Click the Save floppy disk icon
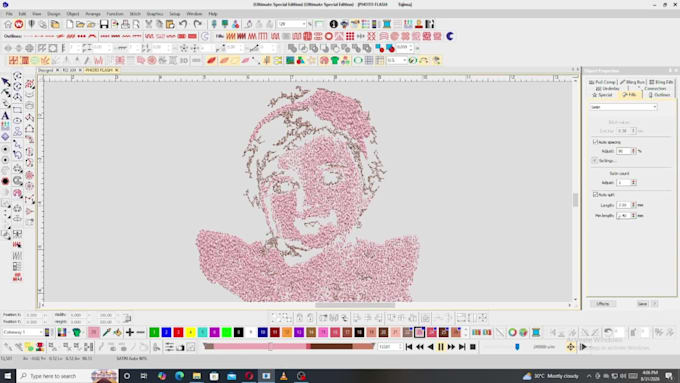The height and width of the screenshot is (383, 680). (x=104, y=24)
